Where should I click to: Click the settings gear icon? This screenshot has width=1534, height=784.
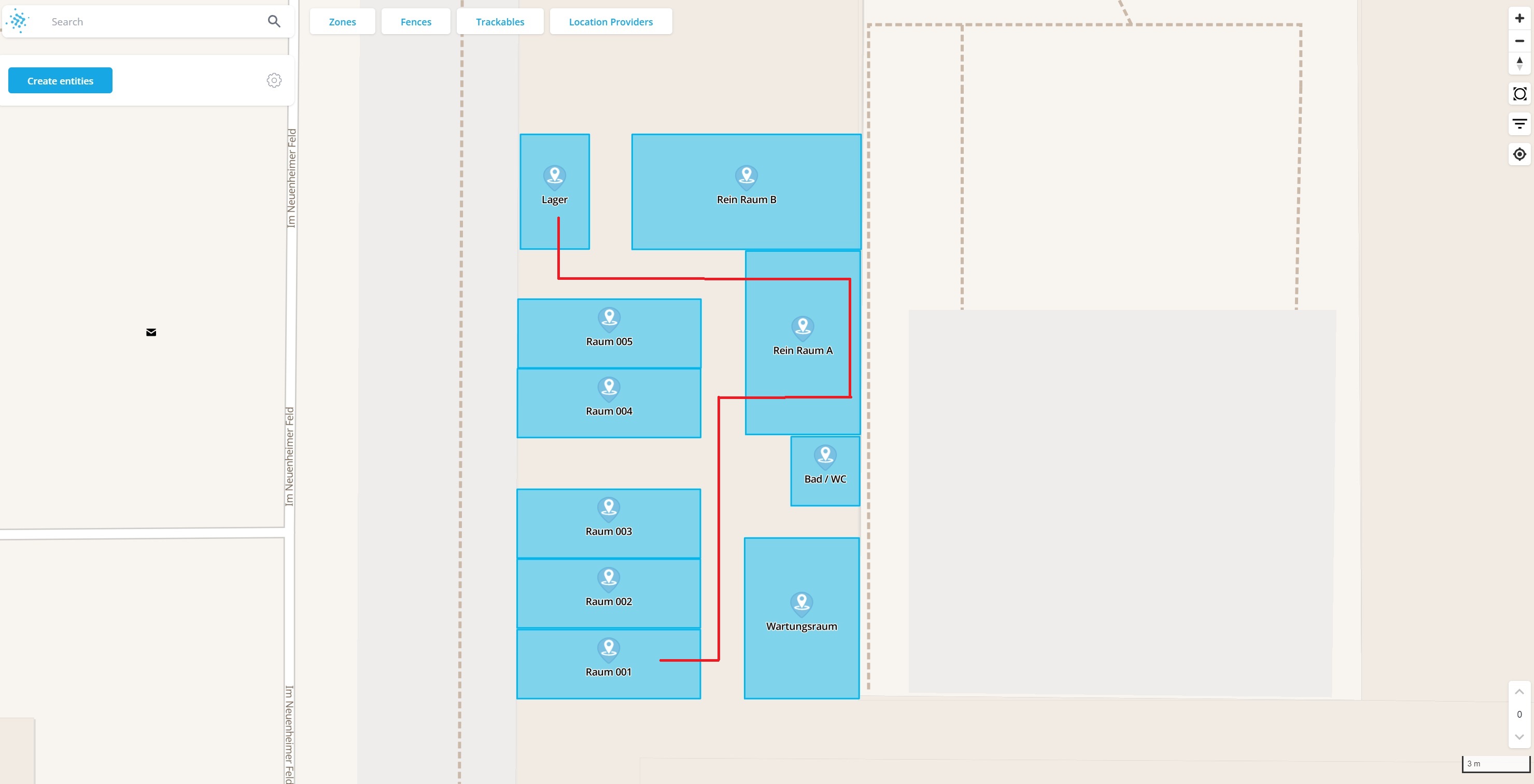274,80
